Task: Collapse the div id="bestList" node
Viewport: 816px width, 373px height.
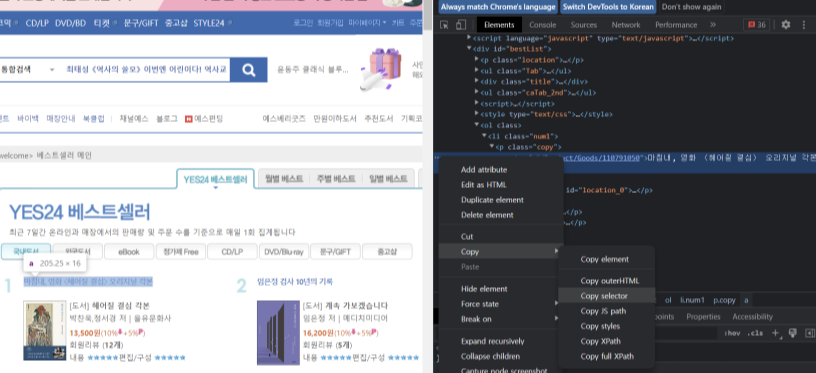Action: point(469,49)
